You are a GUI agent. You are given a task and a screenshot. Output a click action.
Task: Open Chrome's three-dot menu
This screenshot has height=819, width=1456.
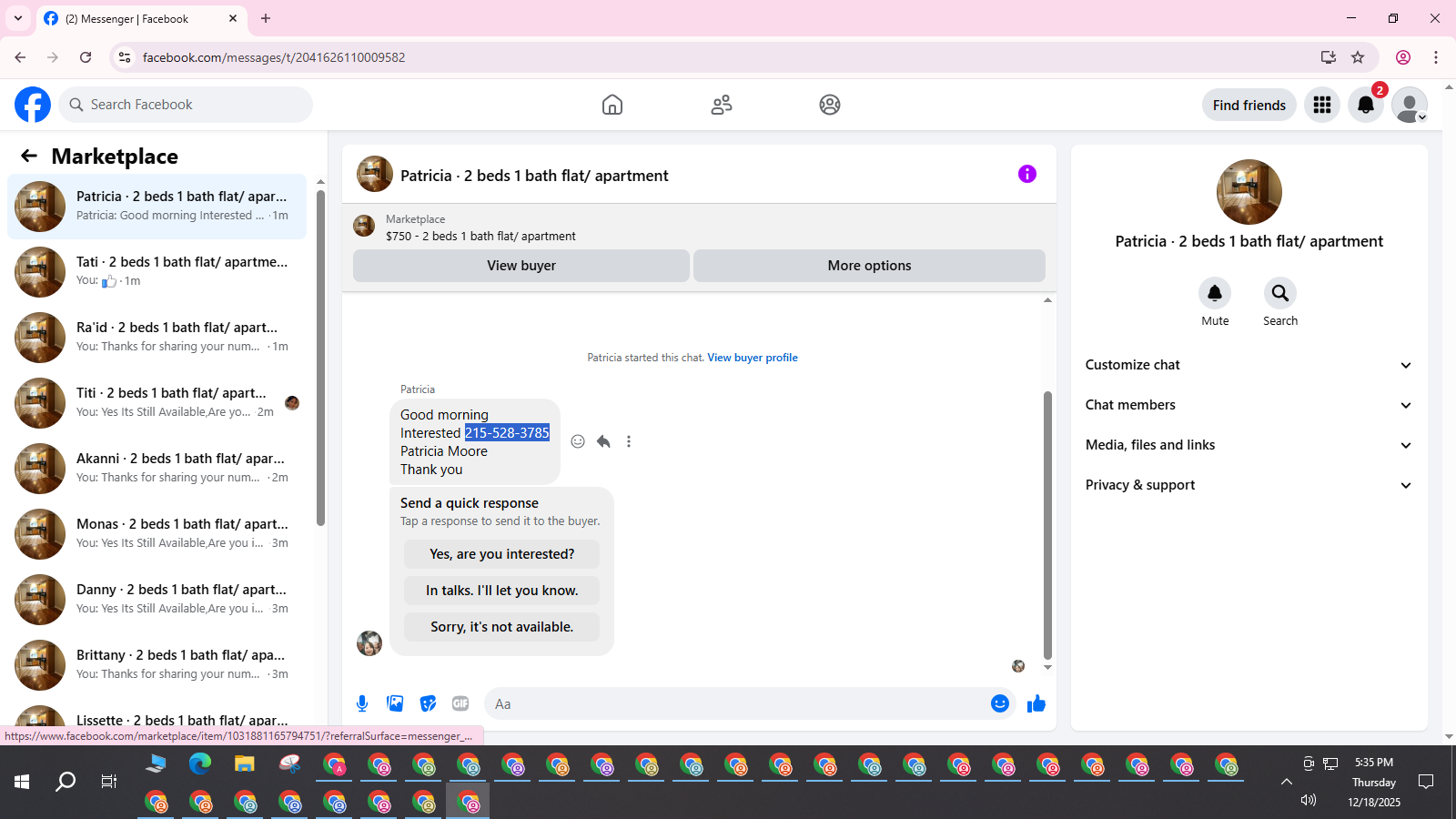pos(1436,57)
